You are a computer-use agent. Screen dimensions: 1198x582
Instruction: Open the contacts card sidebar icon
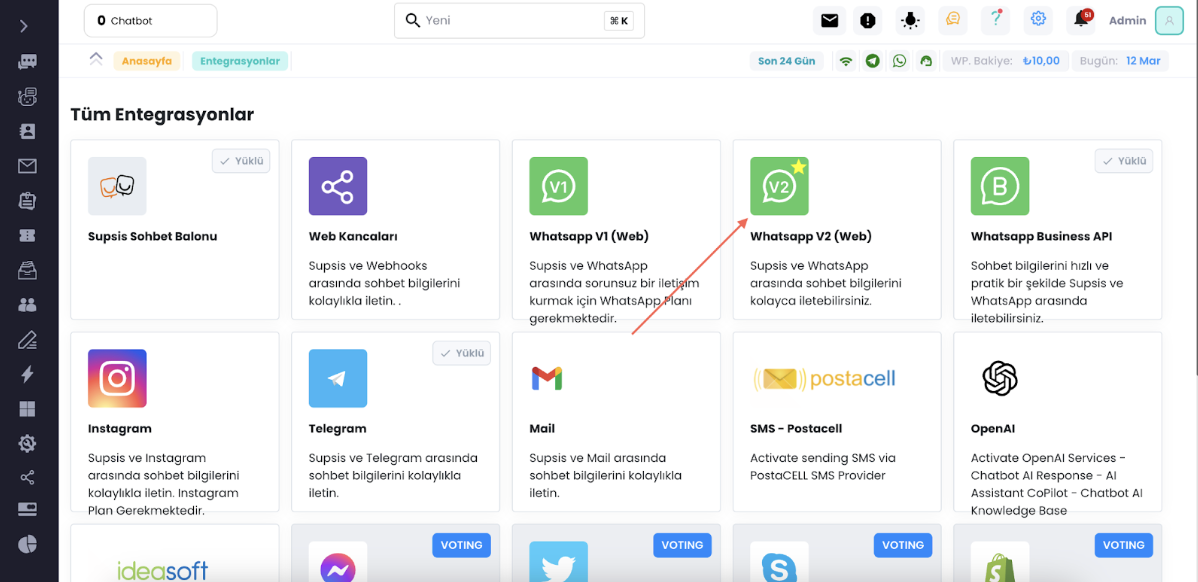click(x=28, y=131)
